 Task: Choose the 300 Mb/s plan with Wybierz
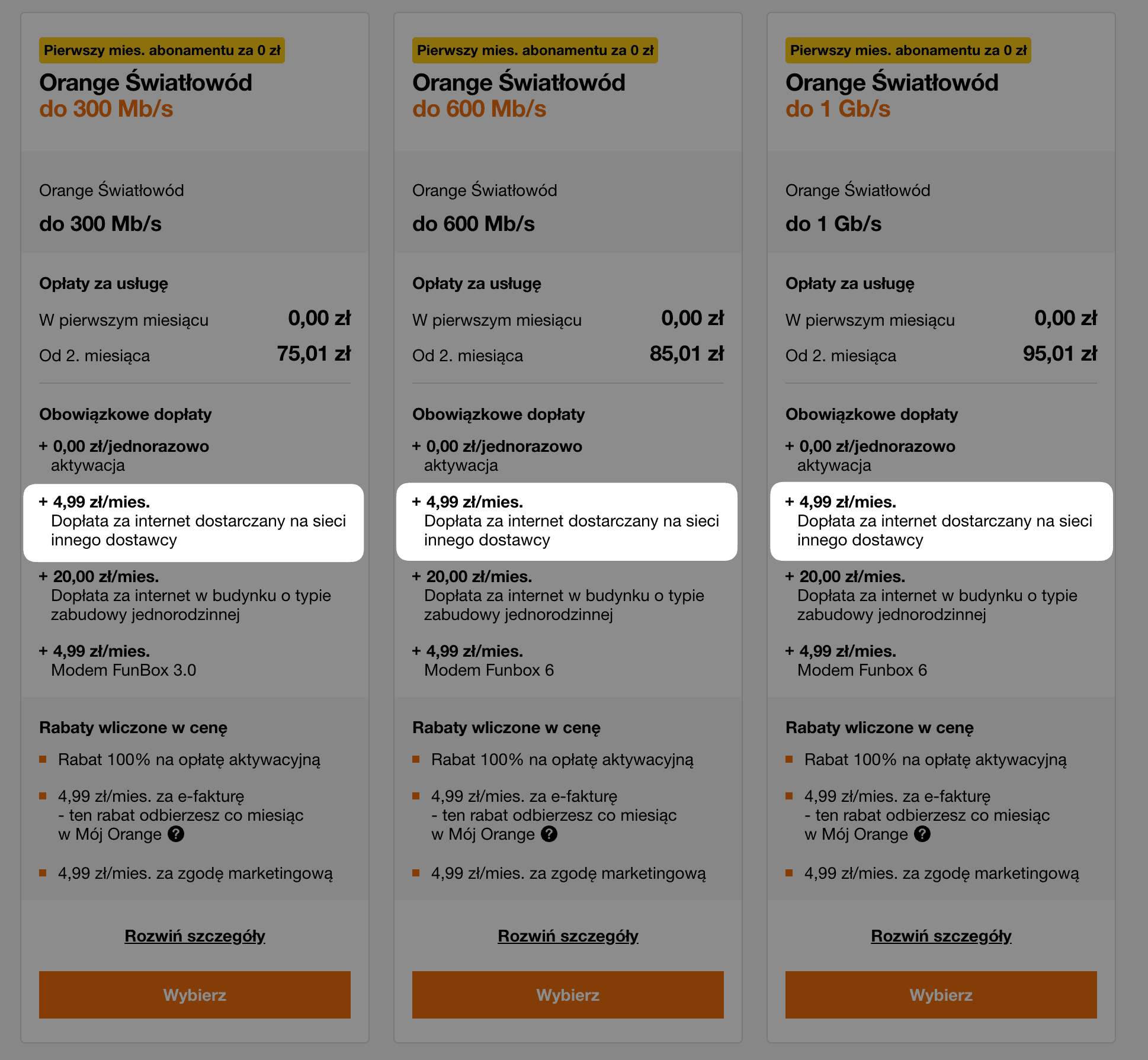click(x=195, y=995)
